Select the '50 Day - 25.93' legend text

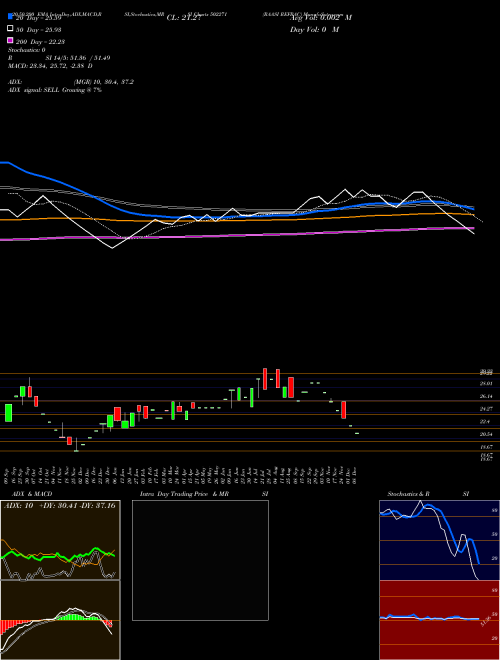(39, 29)
